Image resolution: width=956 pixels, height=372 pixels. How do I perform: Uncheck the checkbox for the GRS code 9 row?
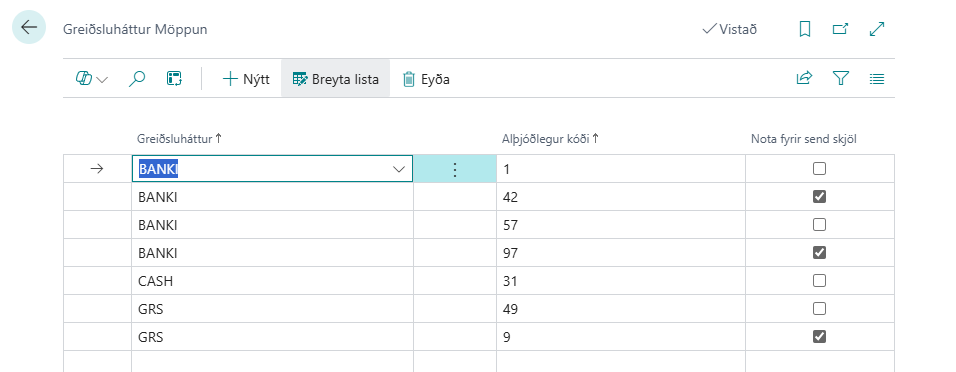[x=819, y=336]
